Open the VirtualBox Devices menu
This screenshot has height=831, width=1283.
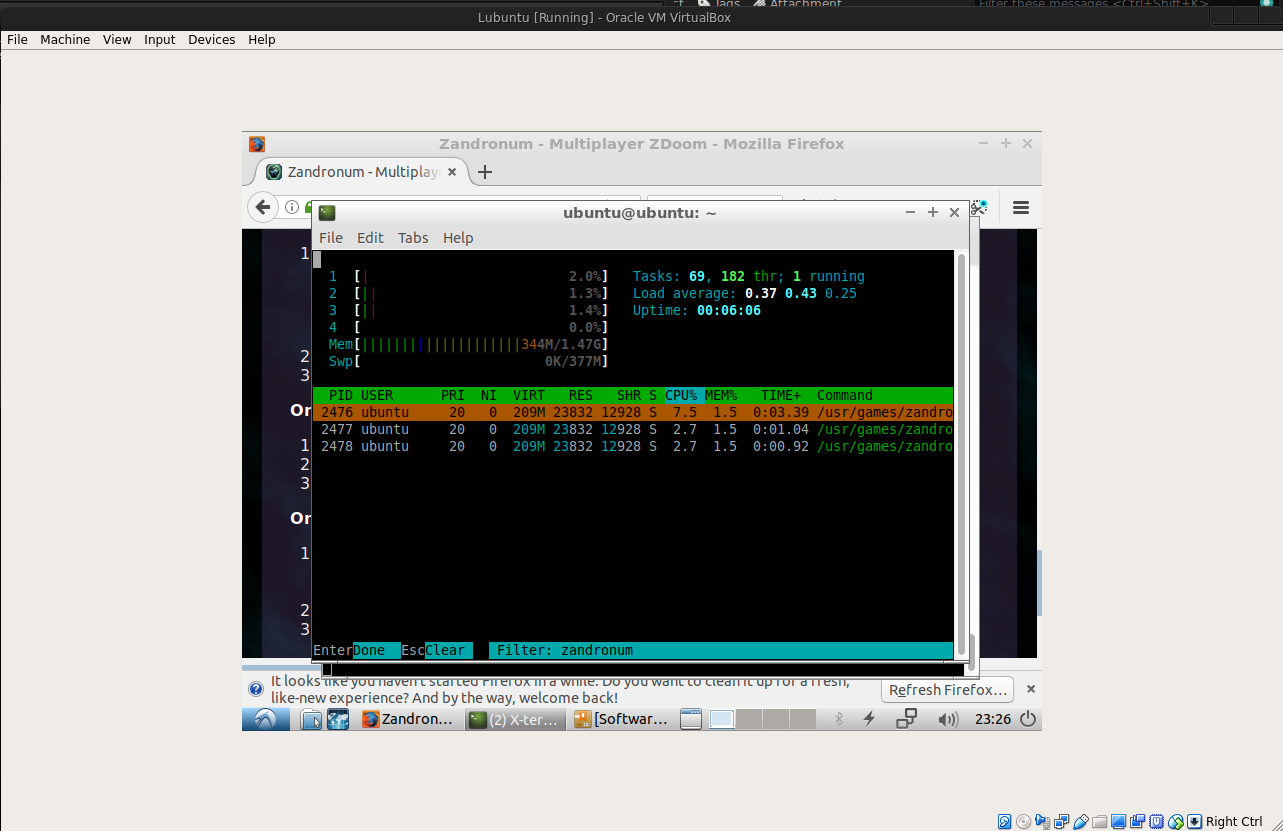(211, 40)
